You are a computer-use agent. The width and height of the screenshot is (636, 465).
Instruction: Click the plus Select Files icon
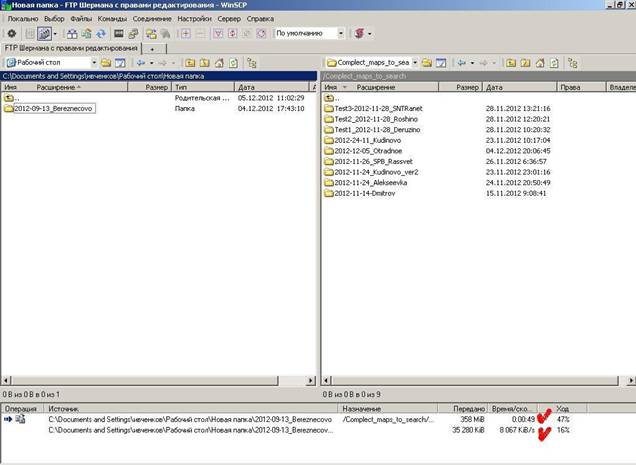[x=186, y=34]
